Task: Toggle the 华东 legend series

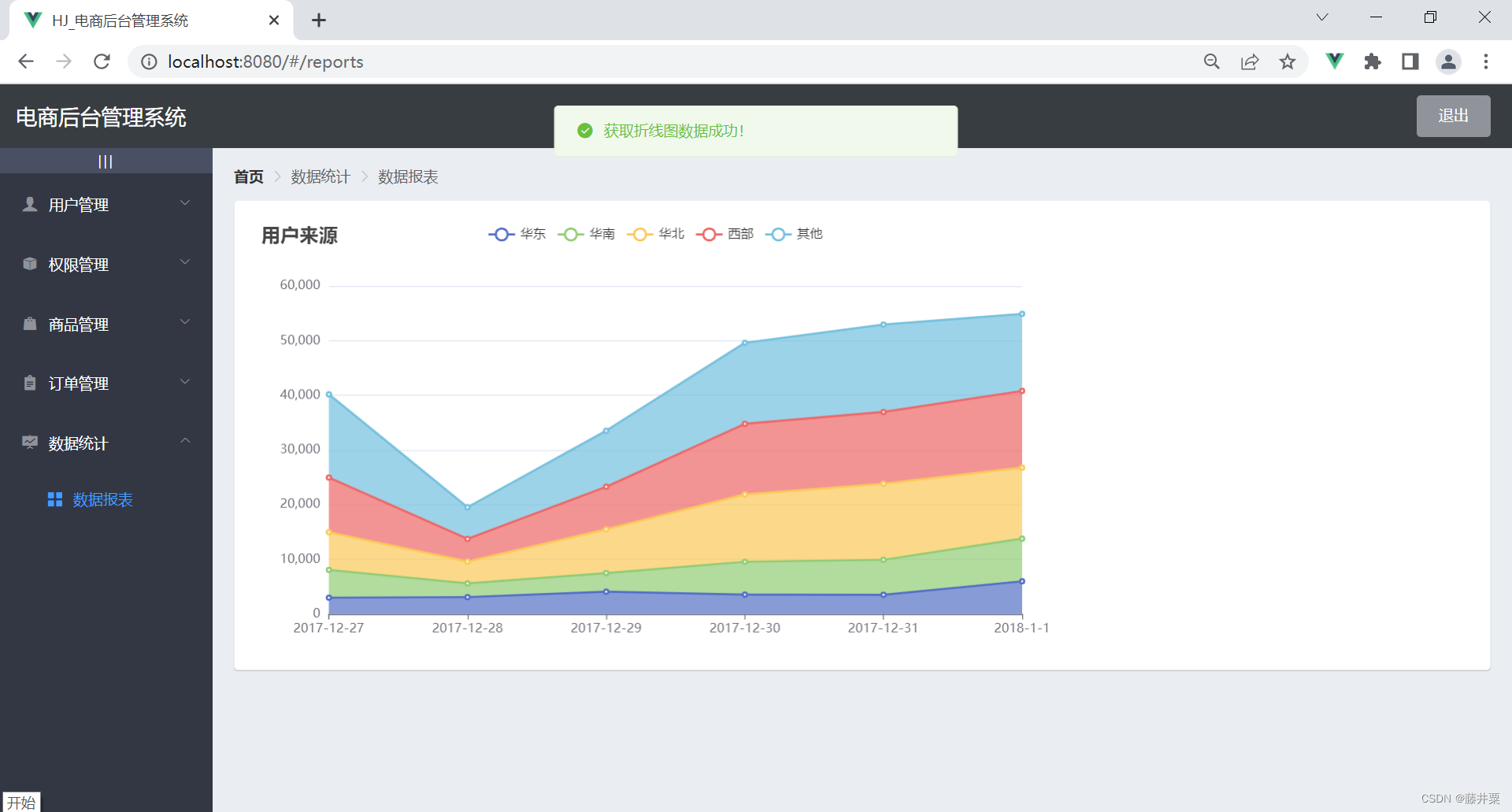Action: click(517, 234)
